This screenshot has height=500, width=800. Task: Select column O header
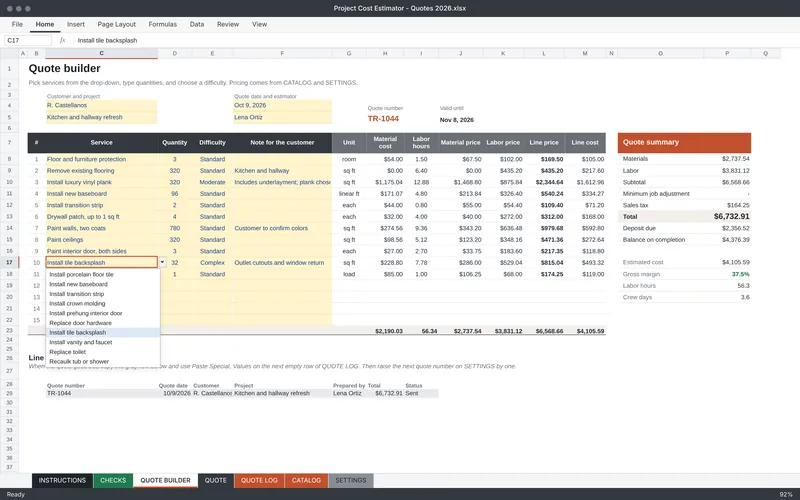[x=660, y=53]
